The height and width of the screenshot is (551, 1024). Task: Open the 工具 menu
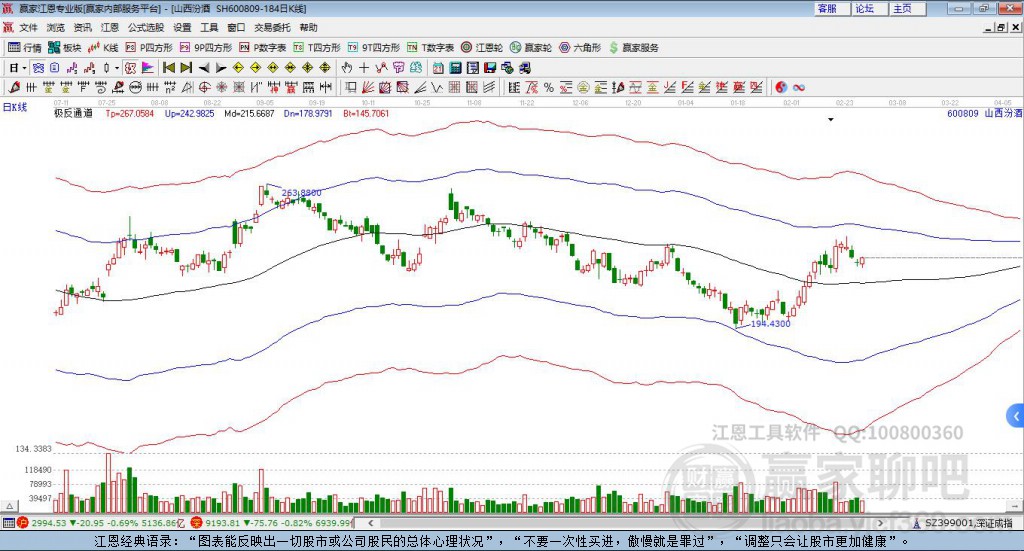pyautogui.click(x=209, y=27)
